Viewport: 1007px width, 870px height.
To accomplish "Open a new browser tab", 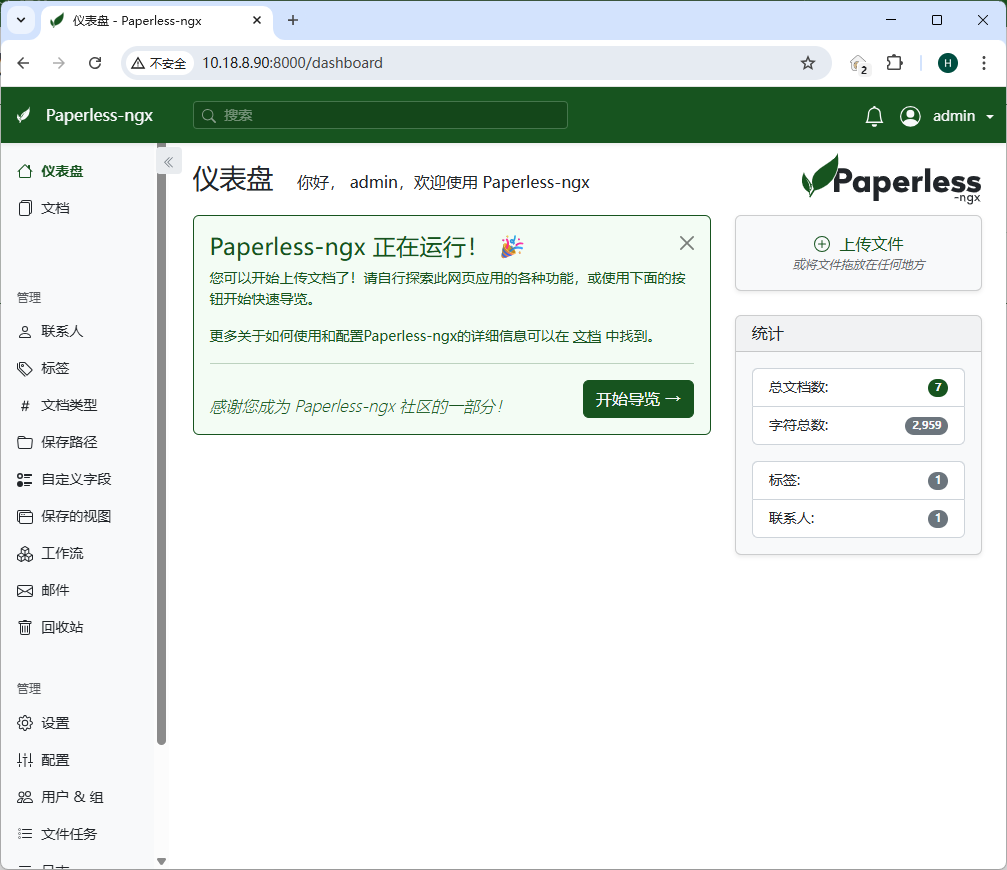I will tap(293, 21).
